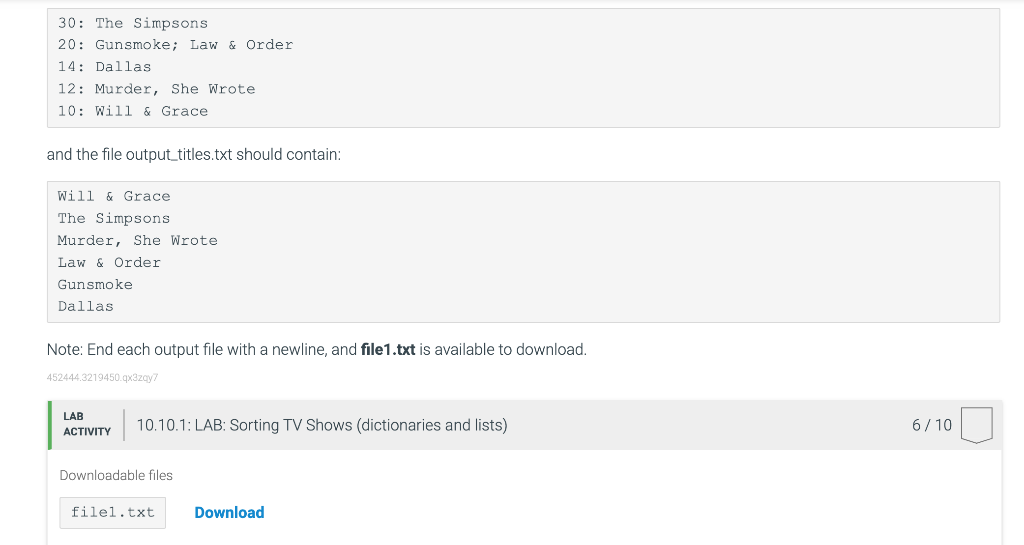Image resolution: width=1024 pixels, height=545 pixels.
Task: Click the lab title Sorting TV Shows
Action: pos(321,425)
